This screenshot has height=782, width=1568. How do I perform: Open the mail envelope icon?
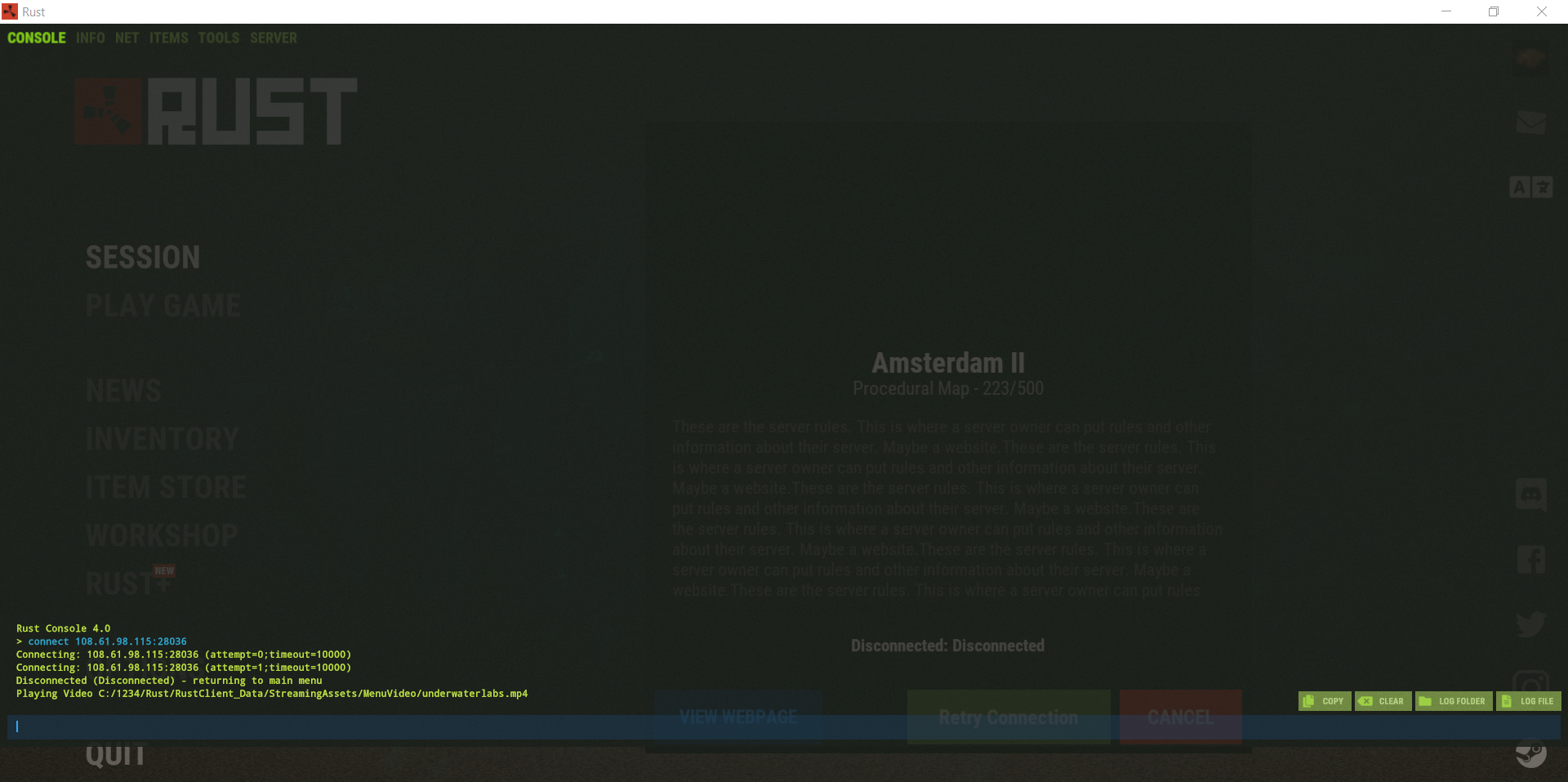tap(1530, 123)
